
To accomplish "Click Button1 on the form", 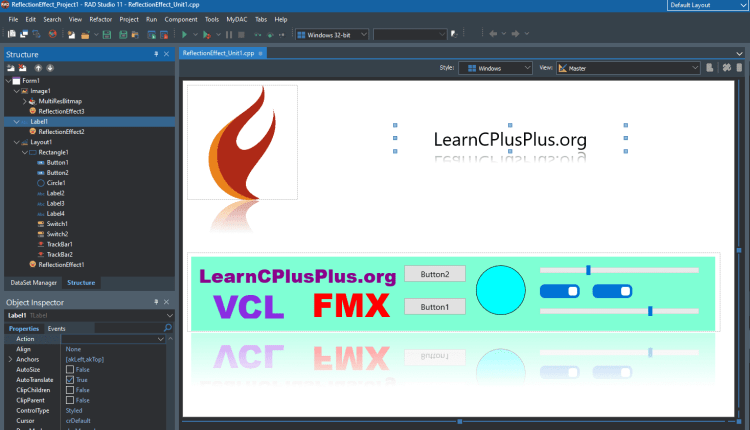I will click(435, 307).
